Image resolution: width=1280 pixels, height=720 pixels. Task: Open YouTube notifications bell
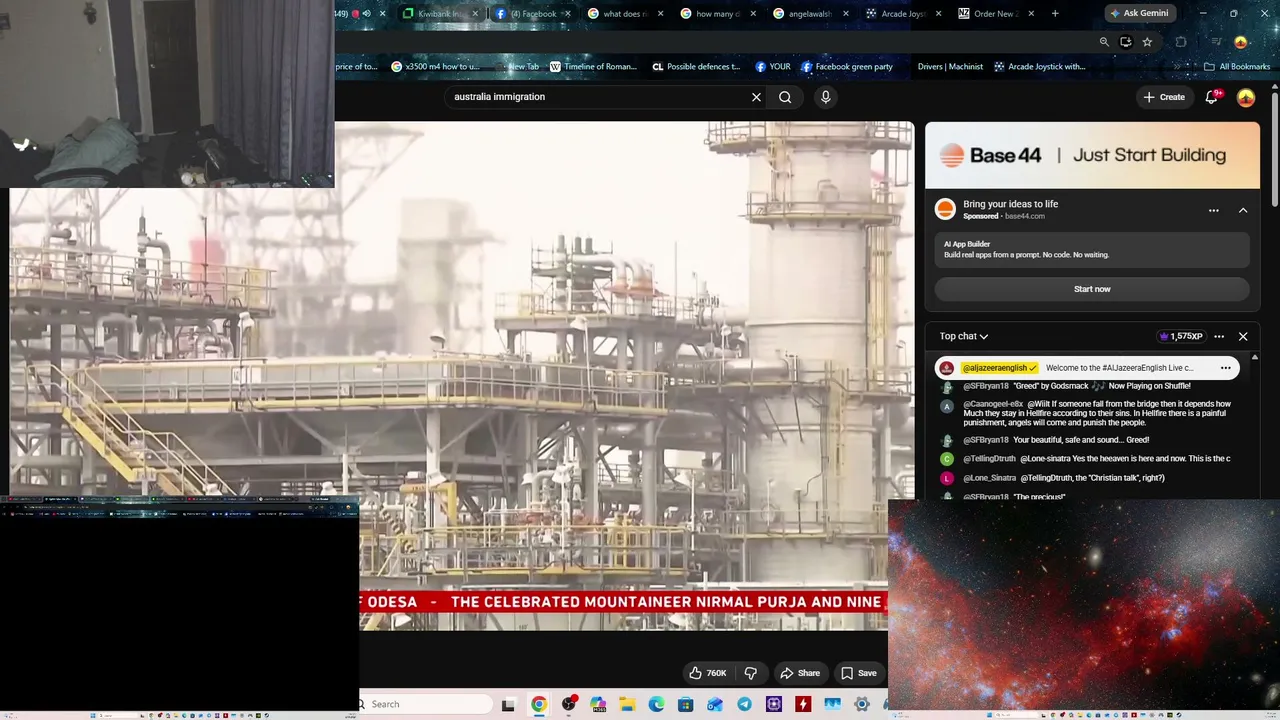1211,97
